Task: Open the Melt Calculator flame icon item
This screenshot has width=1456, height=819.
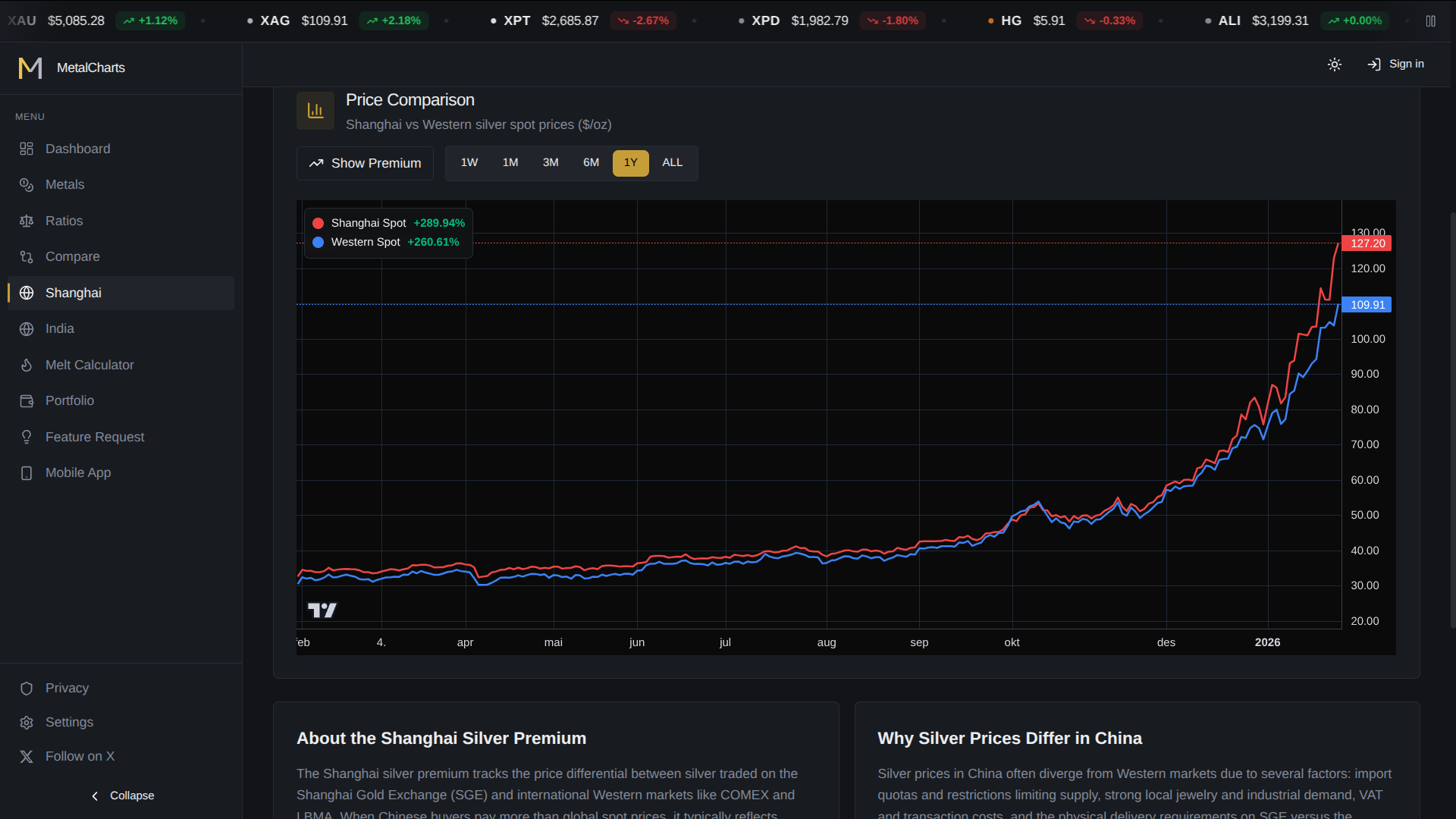Action: [27, 366]
